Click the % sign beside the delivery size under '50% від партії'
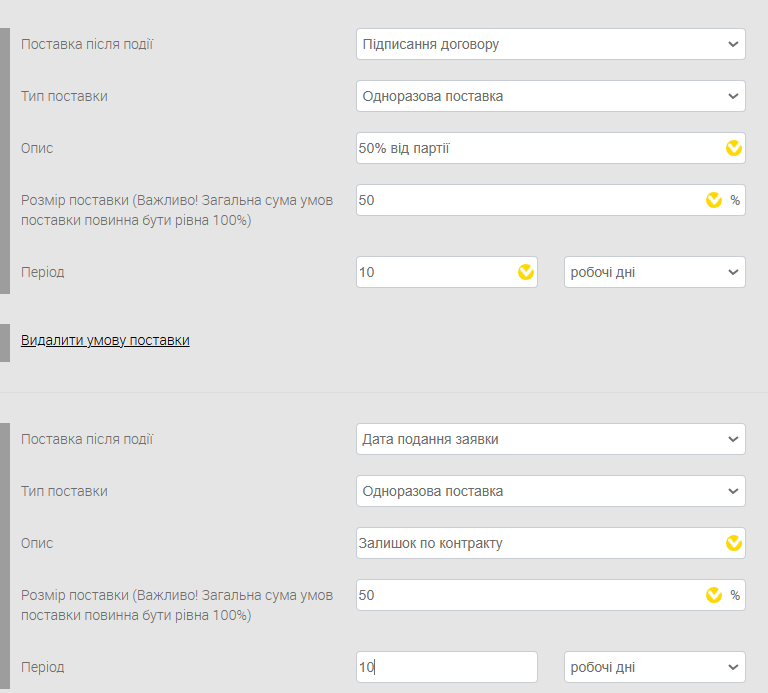This screenshot has height=693, width=768. pyautogui.click(x=735, y=200)
